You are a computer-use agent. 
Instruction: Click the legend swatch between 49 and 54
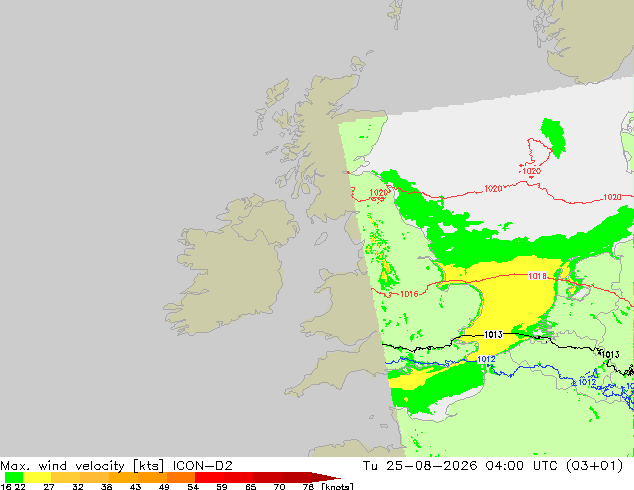point(181,477)
